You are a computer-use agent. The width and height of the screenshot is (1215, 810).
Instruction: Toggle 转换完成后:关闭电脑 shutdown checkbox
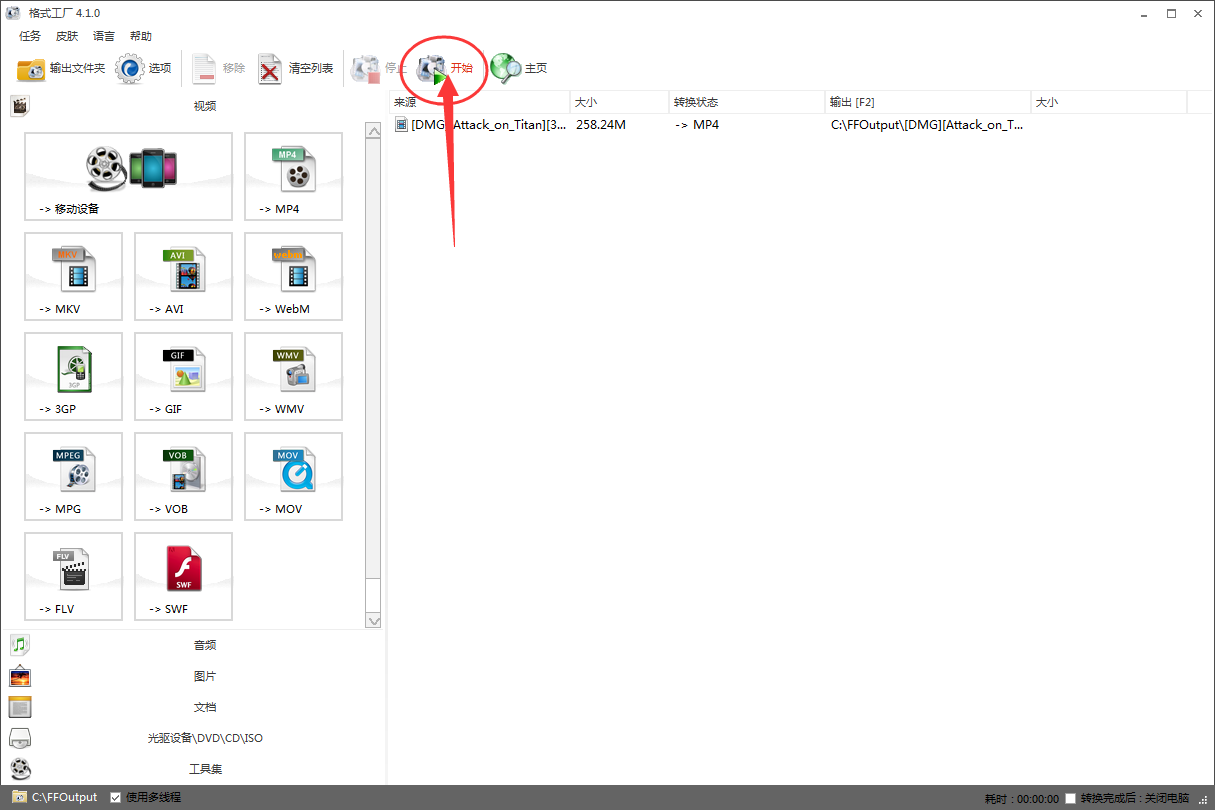coord(1071,798)
